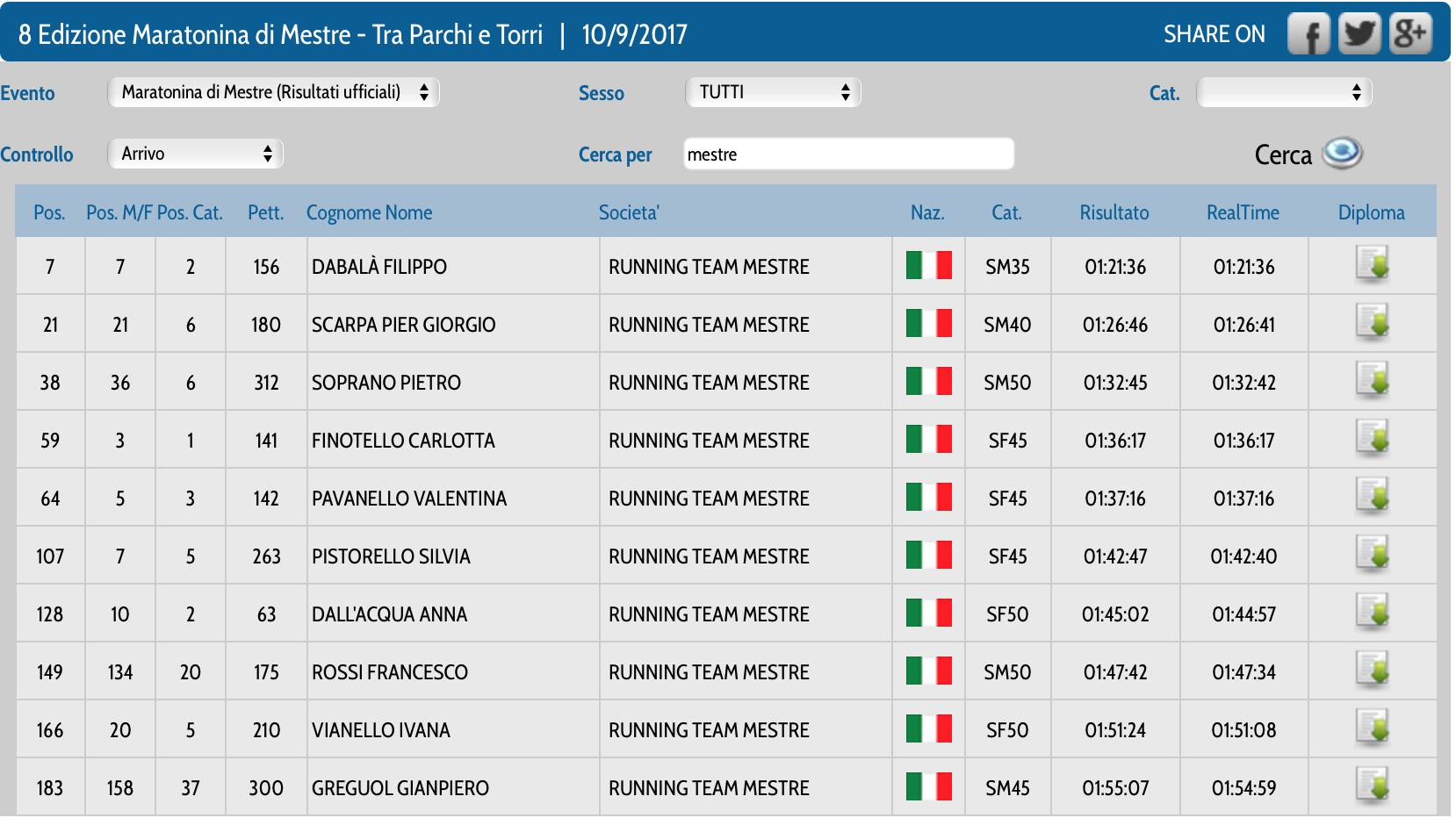Viewport: 1456px width, 818px height.
Task: Share results on Twitter
Action: click(x=1359, y=35)
